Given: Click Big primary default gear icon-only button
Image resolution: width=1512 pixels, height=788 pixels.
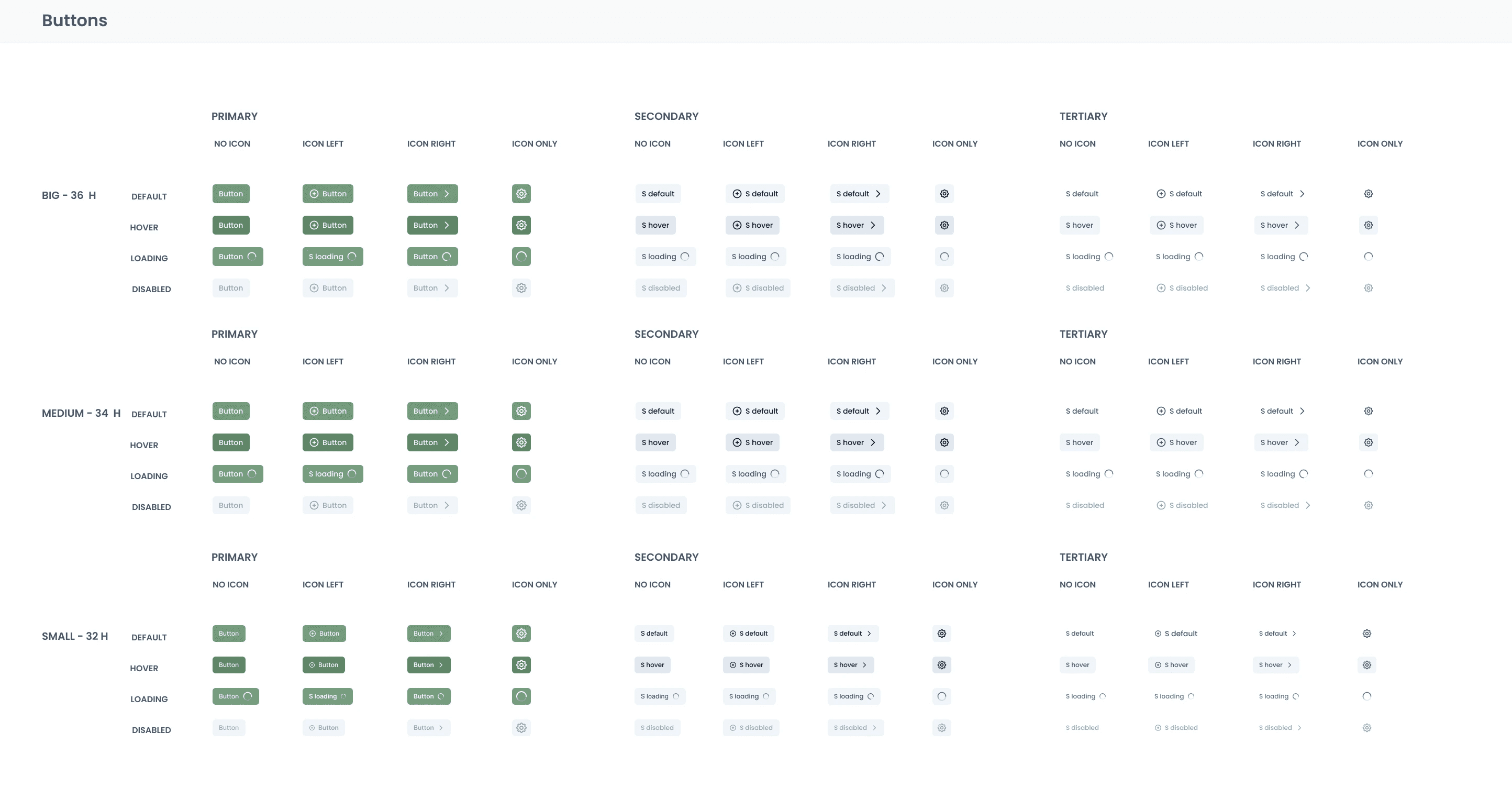Looking at the screenshot, I should coord(521,194).
